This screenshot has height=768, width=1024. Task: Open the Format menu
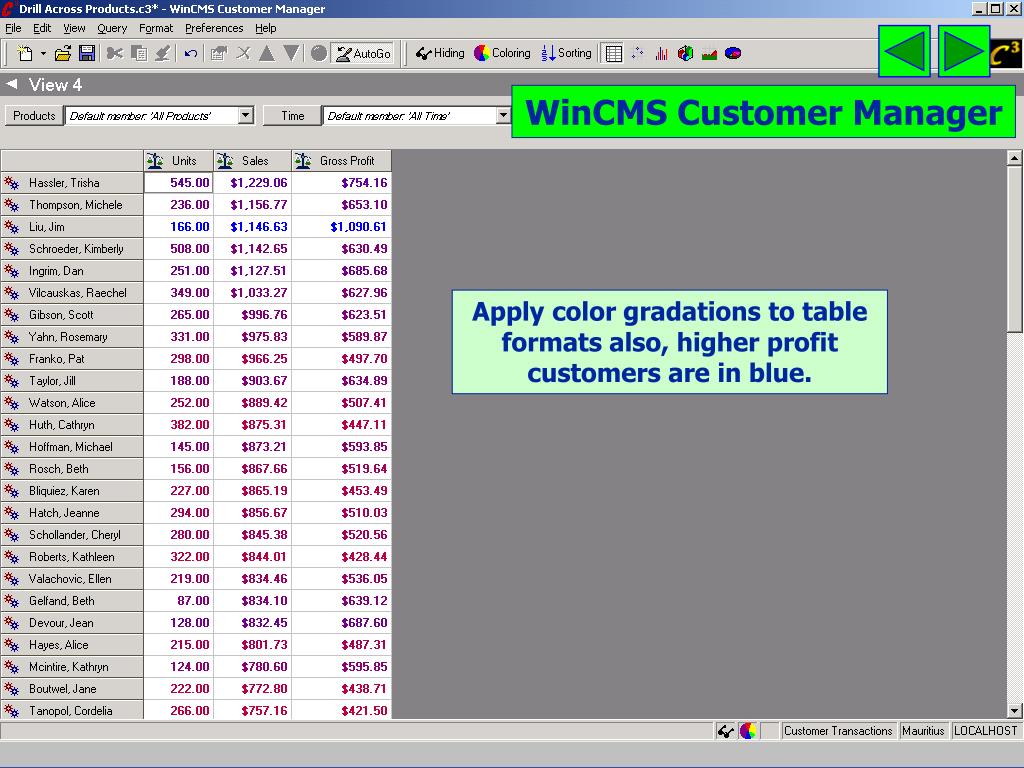click(156, 28)
